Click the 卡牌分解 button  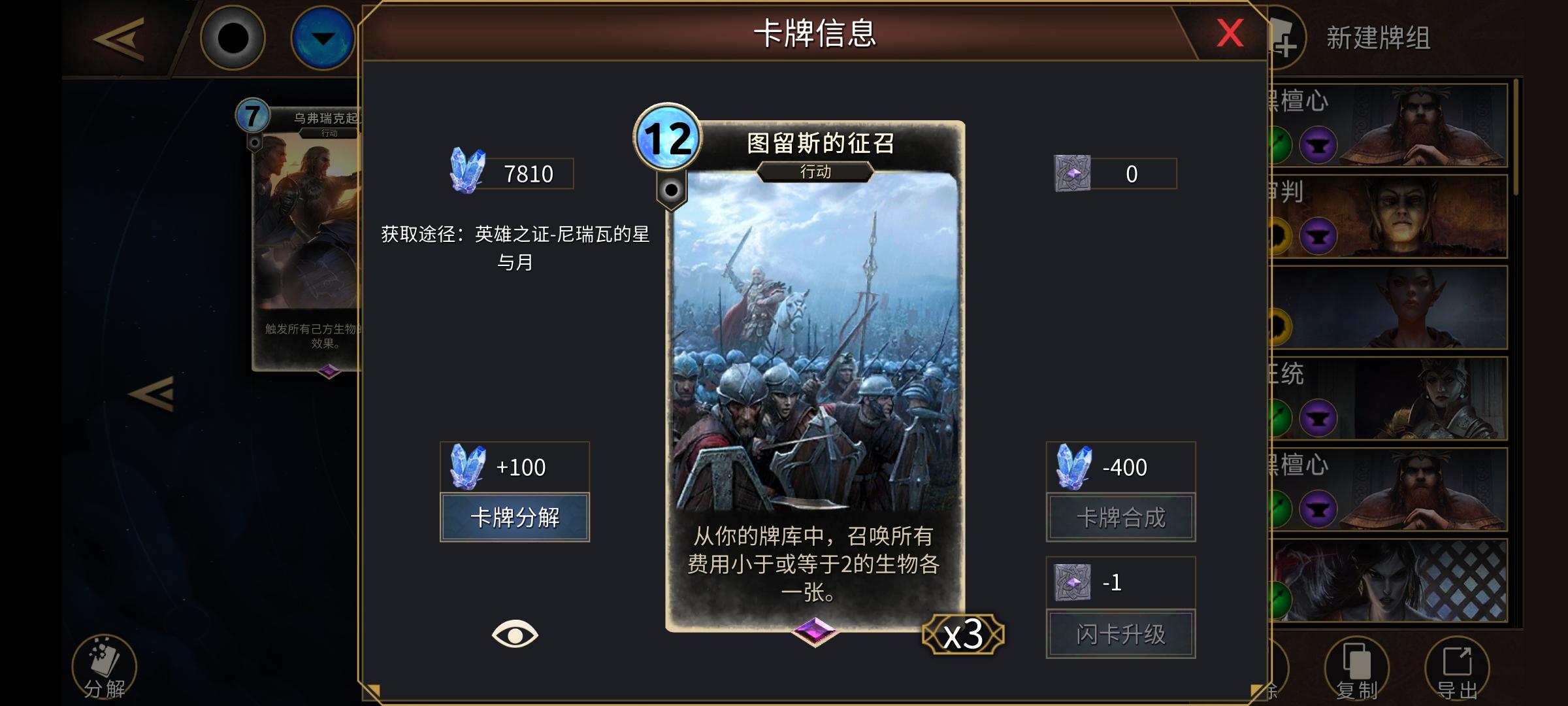pos(515,517)
